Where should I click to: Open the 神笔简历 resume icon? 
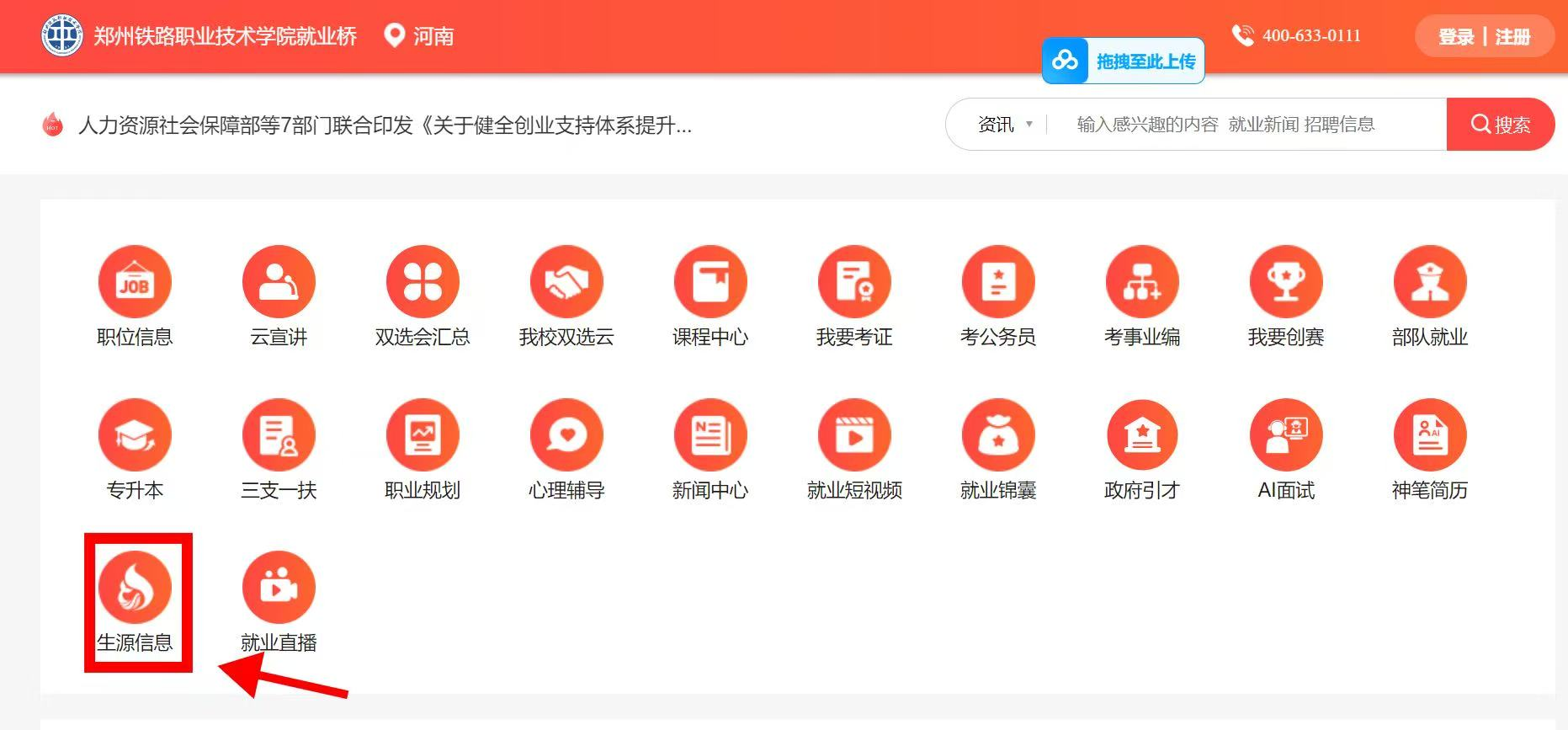tap(1430, 435)
